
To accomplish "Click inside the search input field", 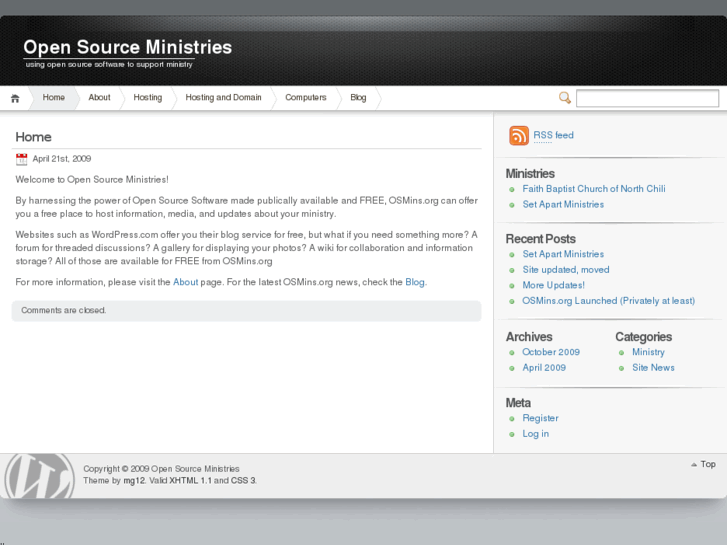I will pyautogui.click(x=647, y=98).
